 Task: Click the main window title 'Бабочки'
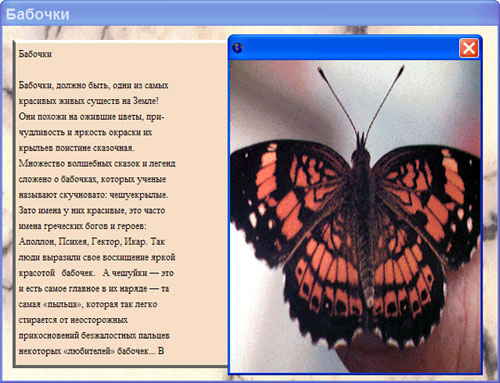38,14
